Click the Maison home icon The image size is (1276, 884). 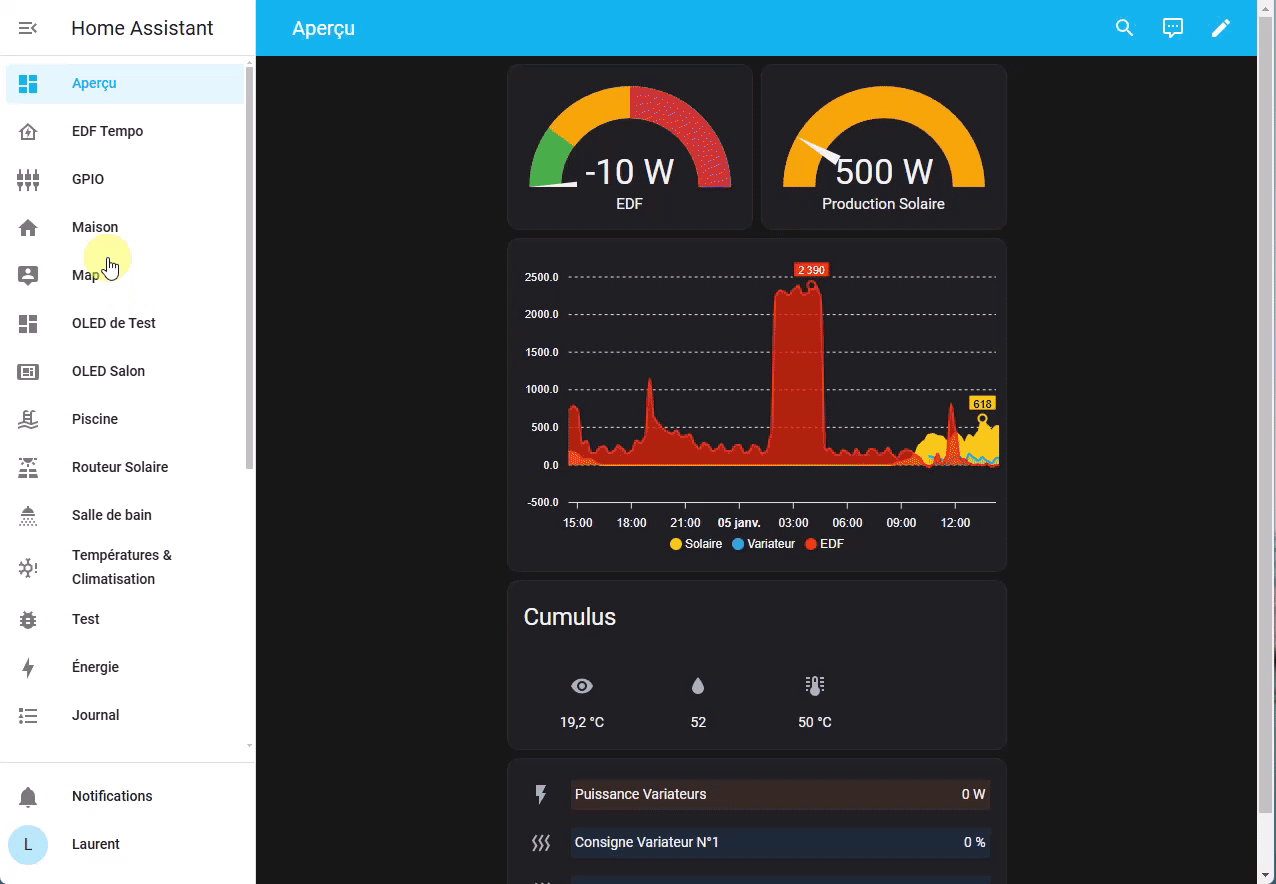28,228
